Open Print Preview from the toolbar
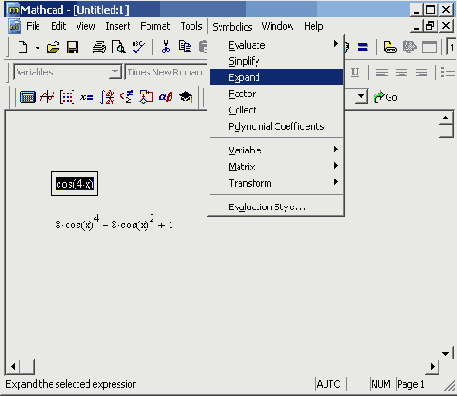The width and height of the screenshot is (457, 396). pyautogui.click(x=119, y=47)
